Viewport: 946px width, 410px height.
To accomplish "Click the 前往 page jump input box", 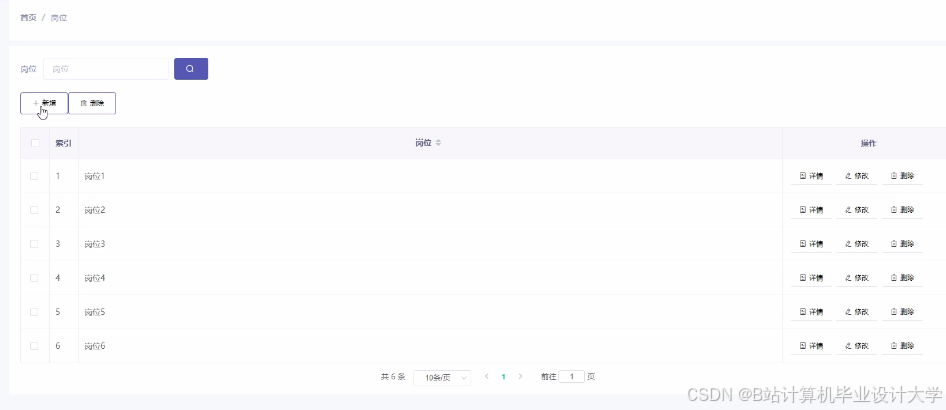I will tap(571, 377).
